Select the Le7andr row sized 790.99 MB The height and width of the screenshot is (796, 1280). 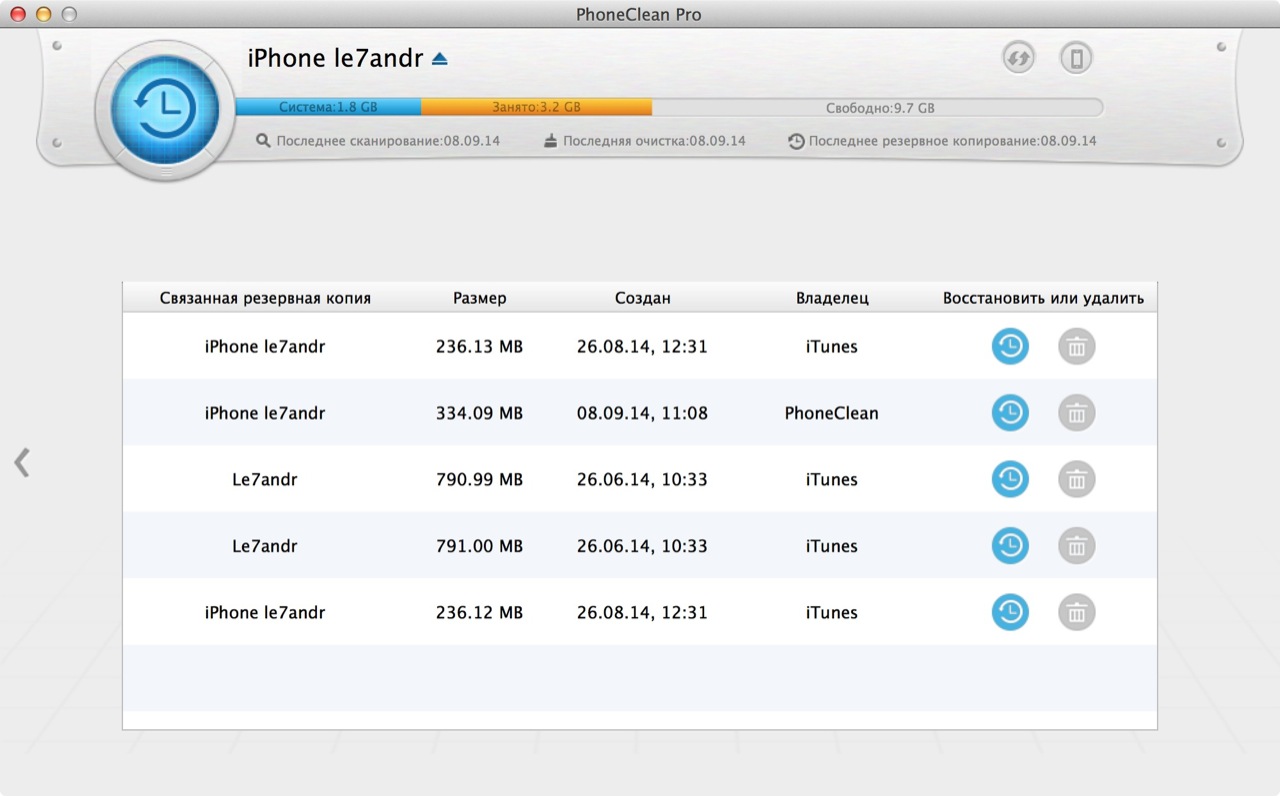[x=640, y=479]
